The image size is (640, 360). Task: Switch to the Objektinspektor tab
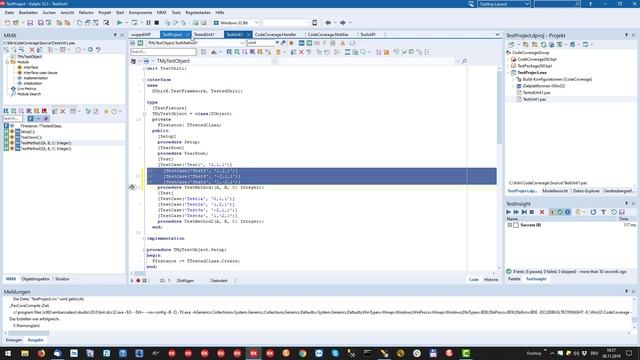pos(36,279)
